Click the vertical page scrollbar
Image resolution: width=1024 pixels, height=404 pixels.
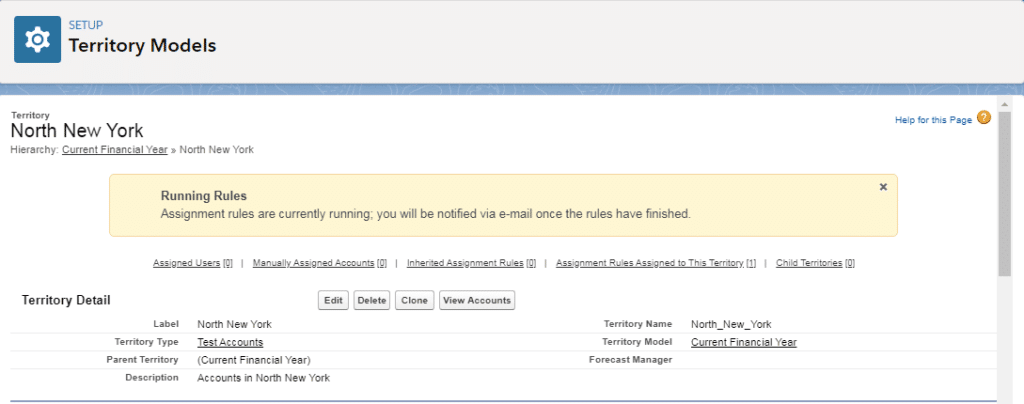point(1003,200)
